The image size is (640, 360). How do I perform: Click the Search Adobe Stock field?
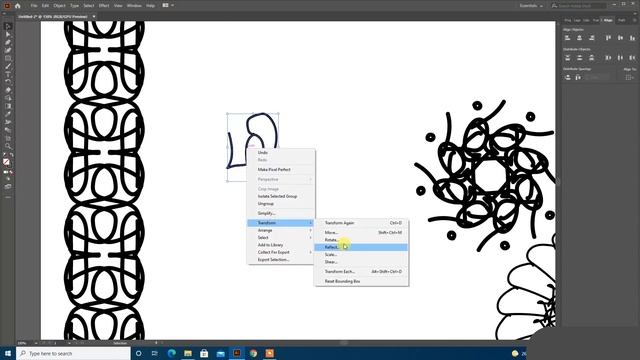[579, 6]
